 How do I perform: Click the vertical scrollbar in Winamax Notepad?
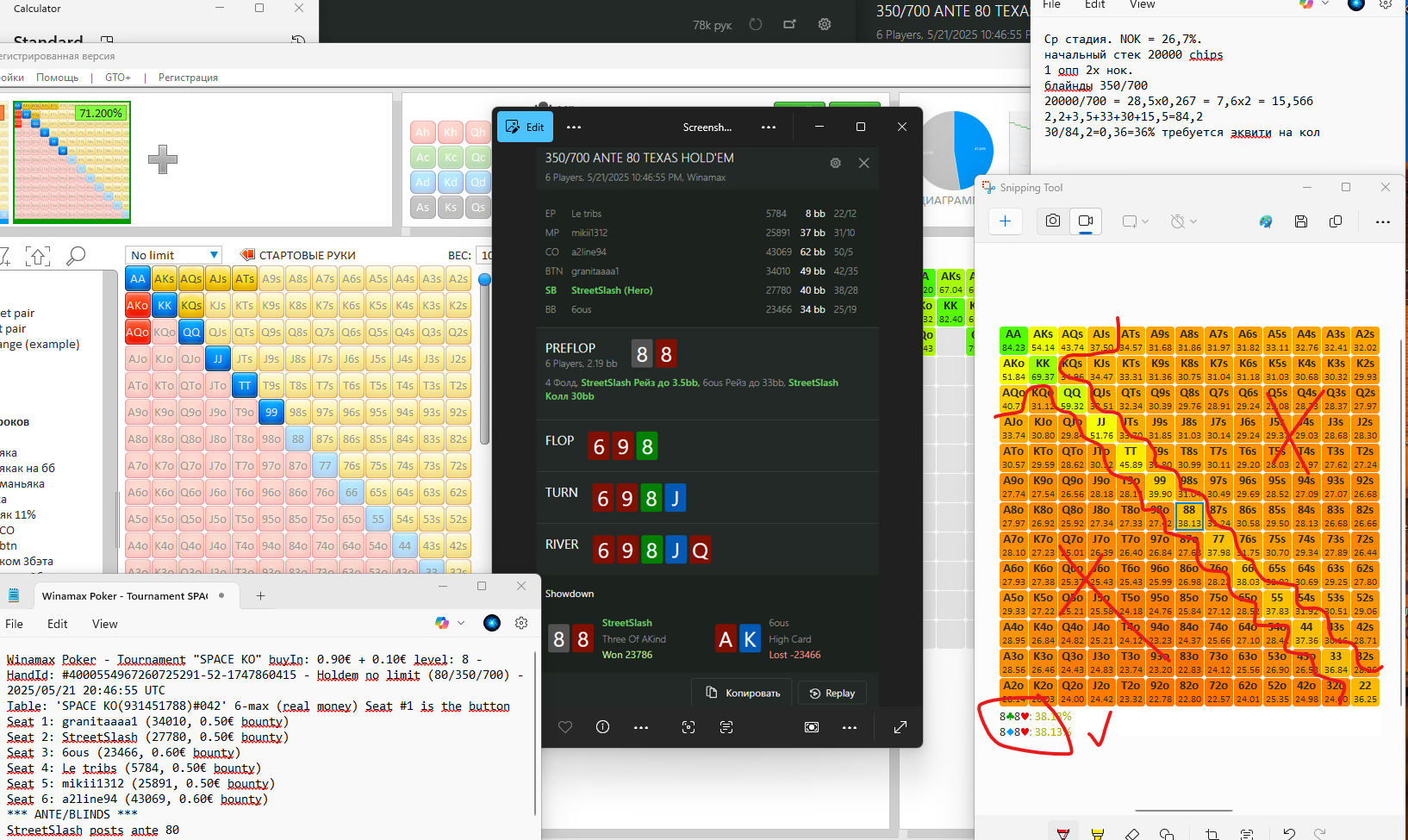point(535,732)
